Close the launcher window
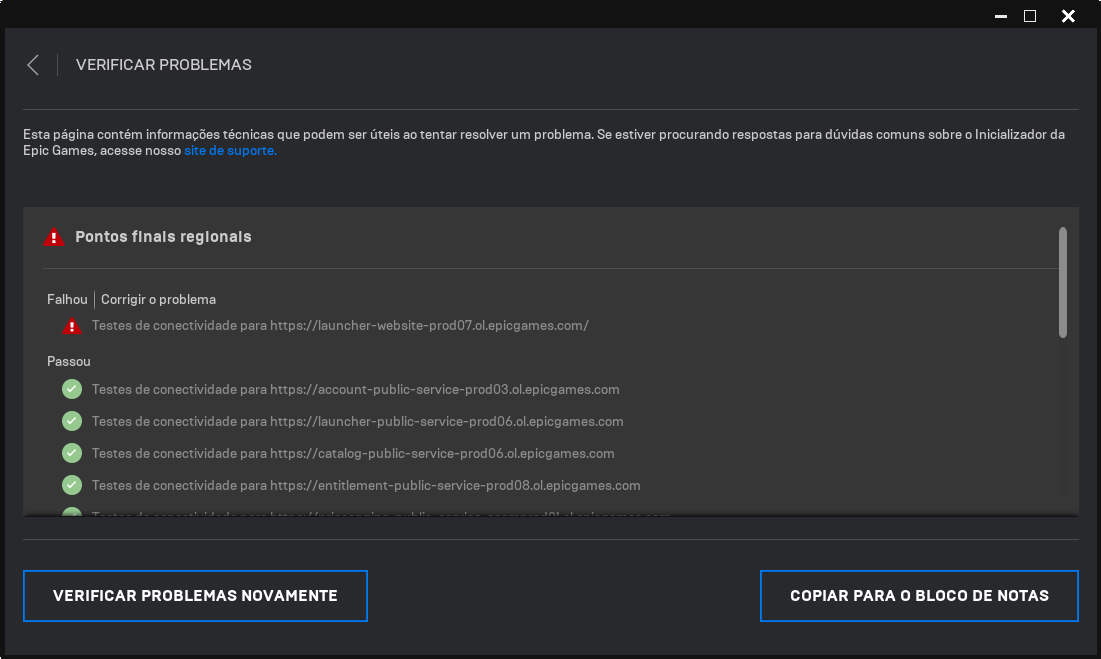The width and height of the screenshot is (1101, 659). 1068,16
